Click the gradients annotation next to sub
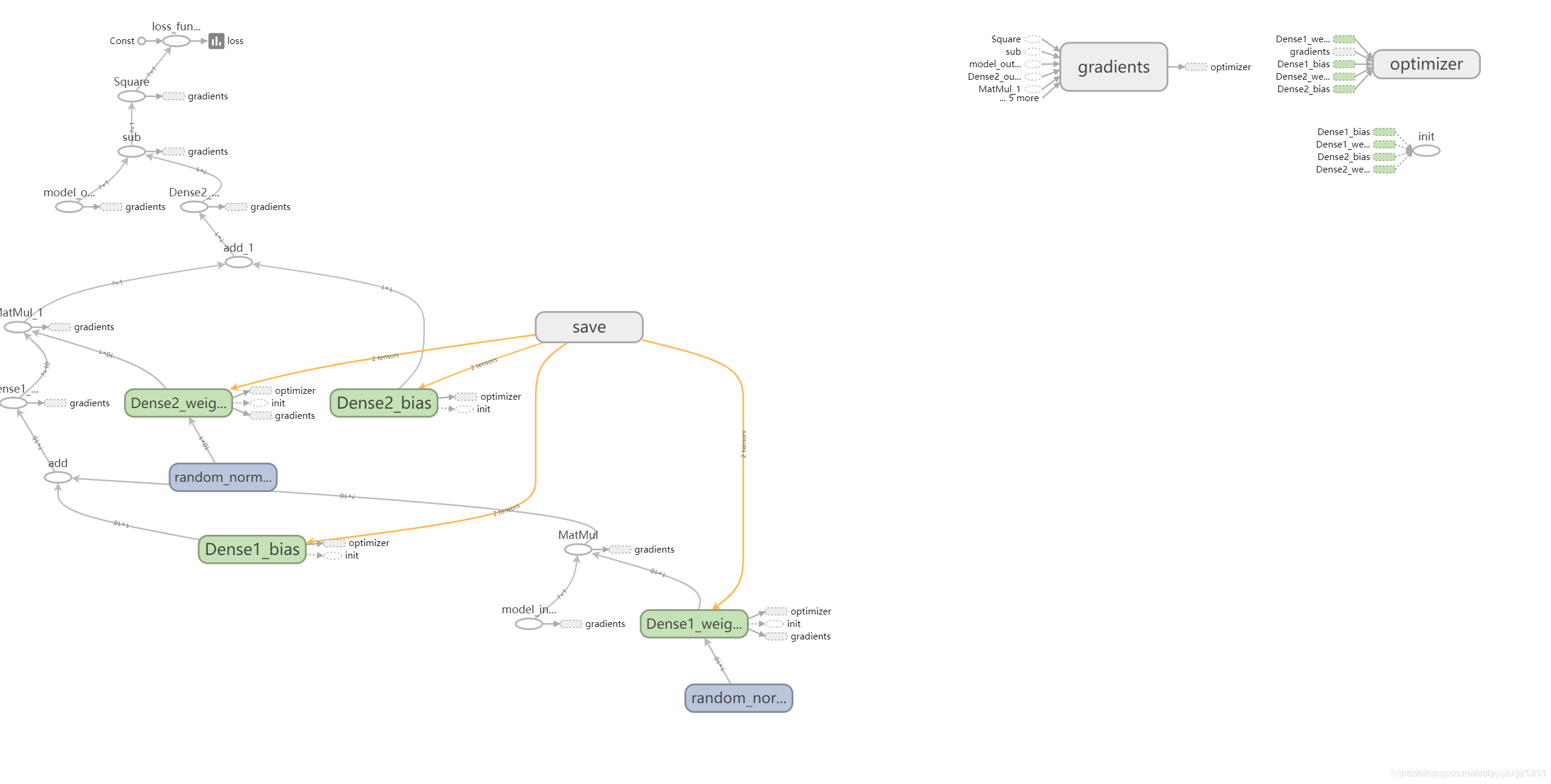This screenshot has width=1551, height=784. point(196,152)
